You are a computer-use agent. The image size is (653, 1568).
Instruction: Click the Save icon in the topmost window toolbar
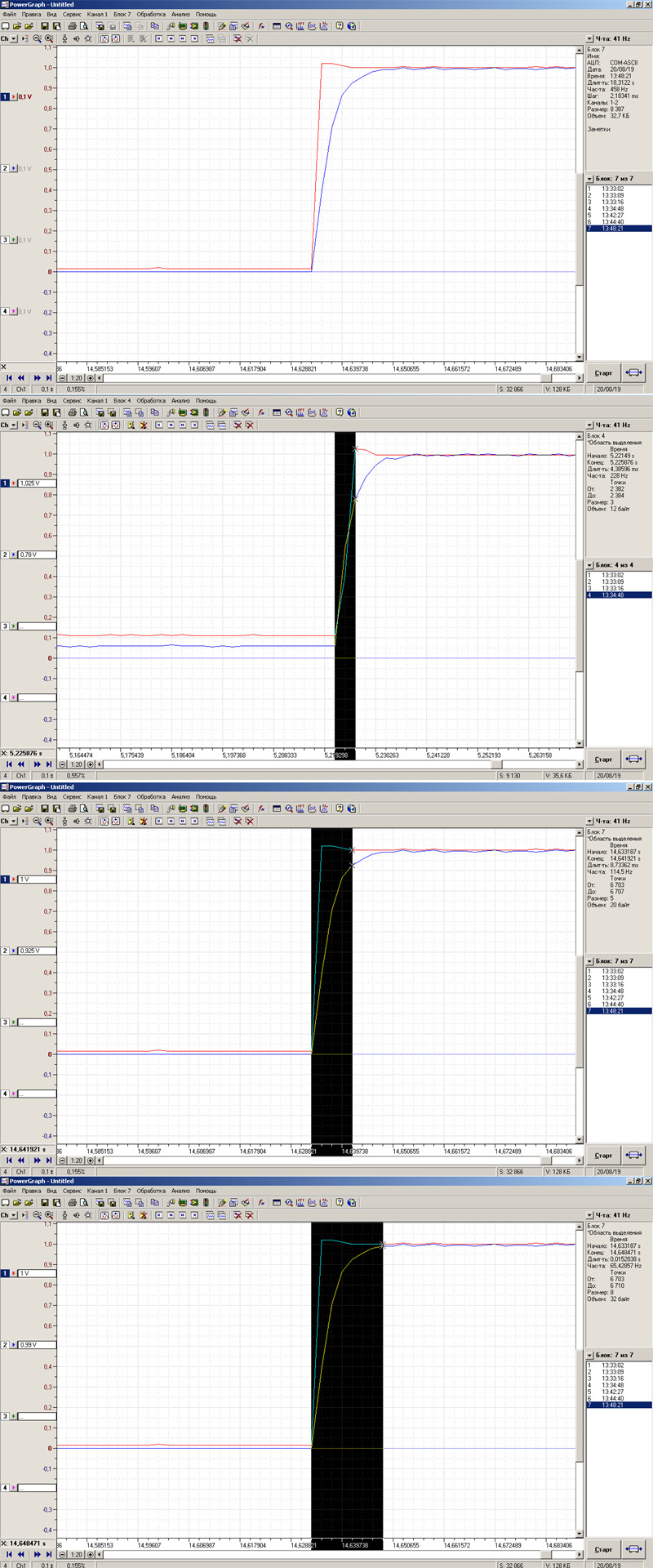[45, 26]
